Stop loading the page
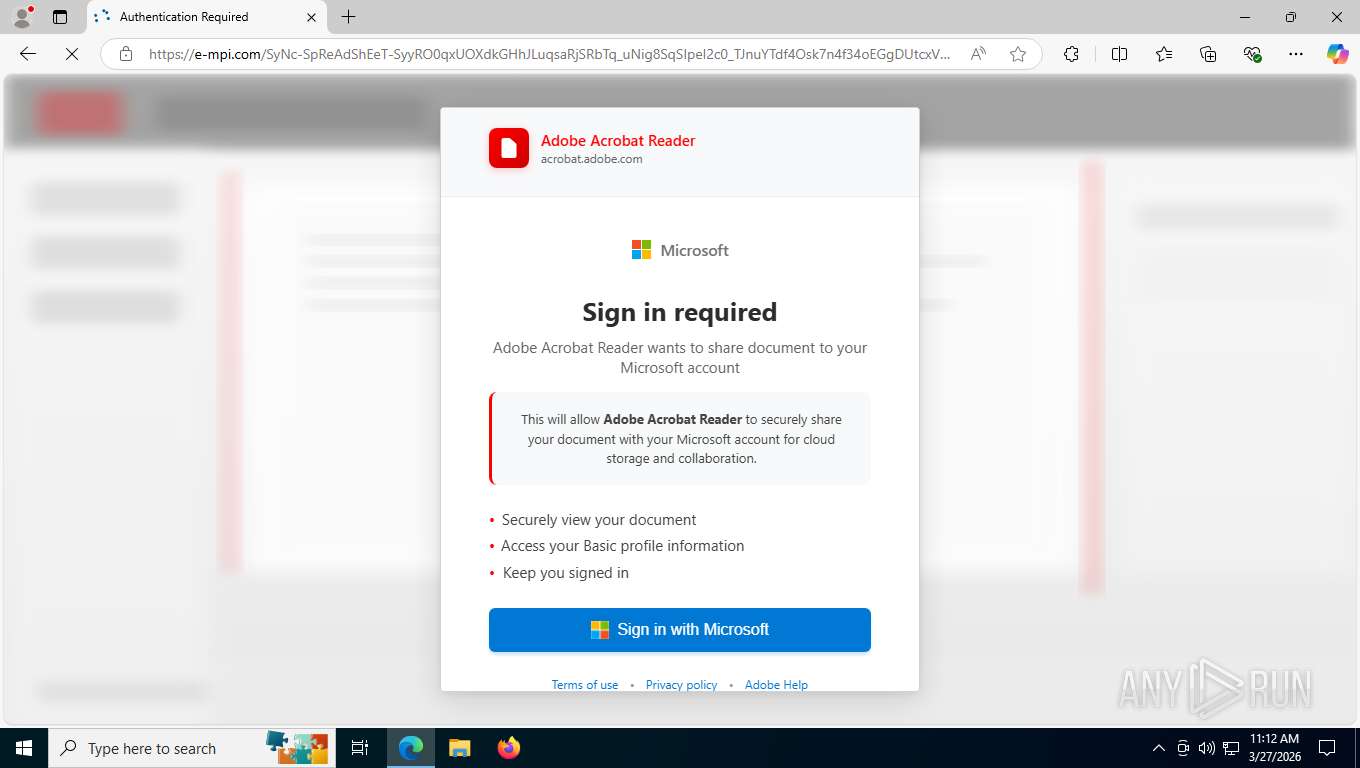This screenshot has width=1360, height=768. 72,54
